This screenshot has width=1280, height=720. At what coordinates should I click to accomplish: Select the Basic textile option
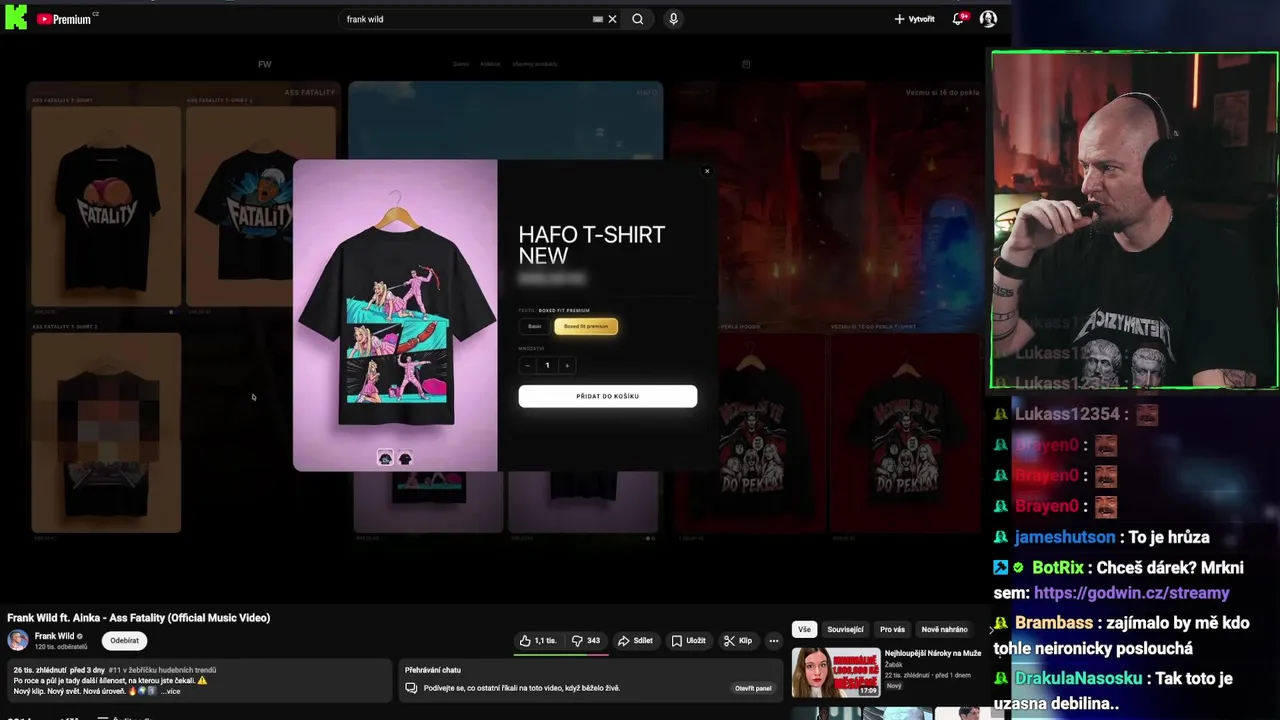click(535, 326)
